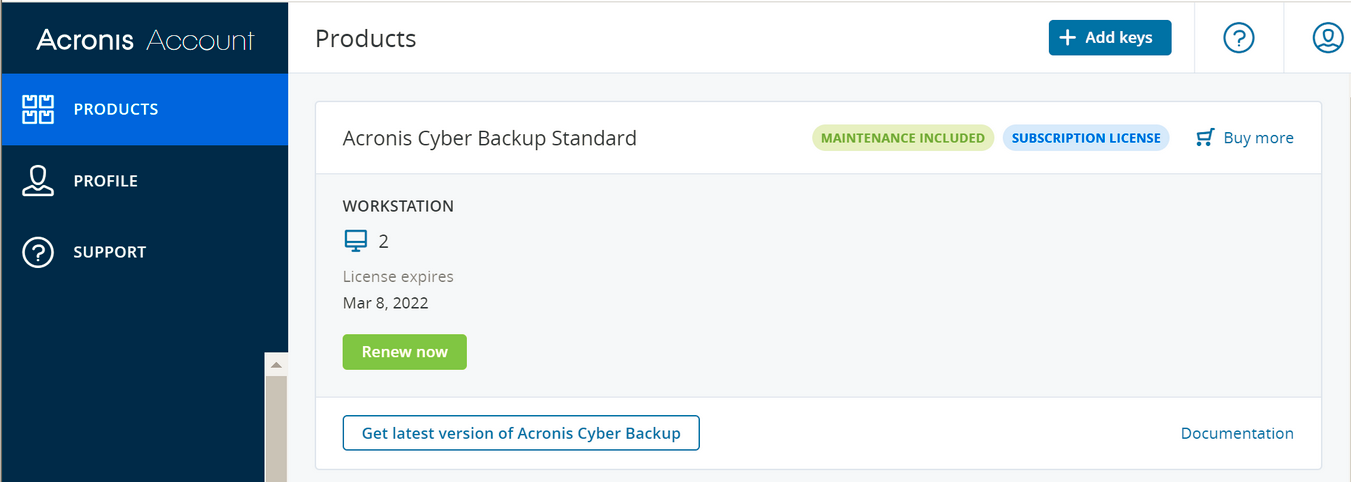Open help via the header question-mark icon

(1239, 38)
